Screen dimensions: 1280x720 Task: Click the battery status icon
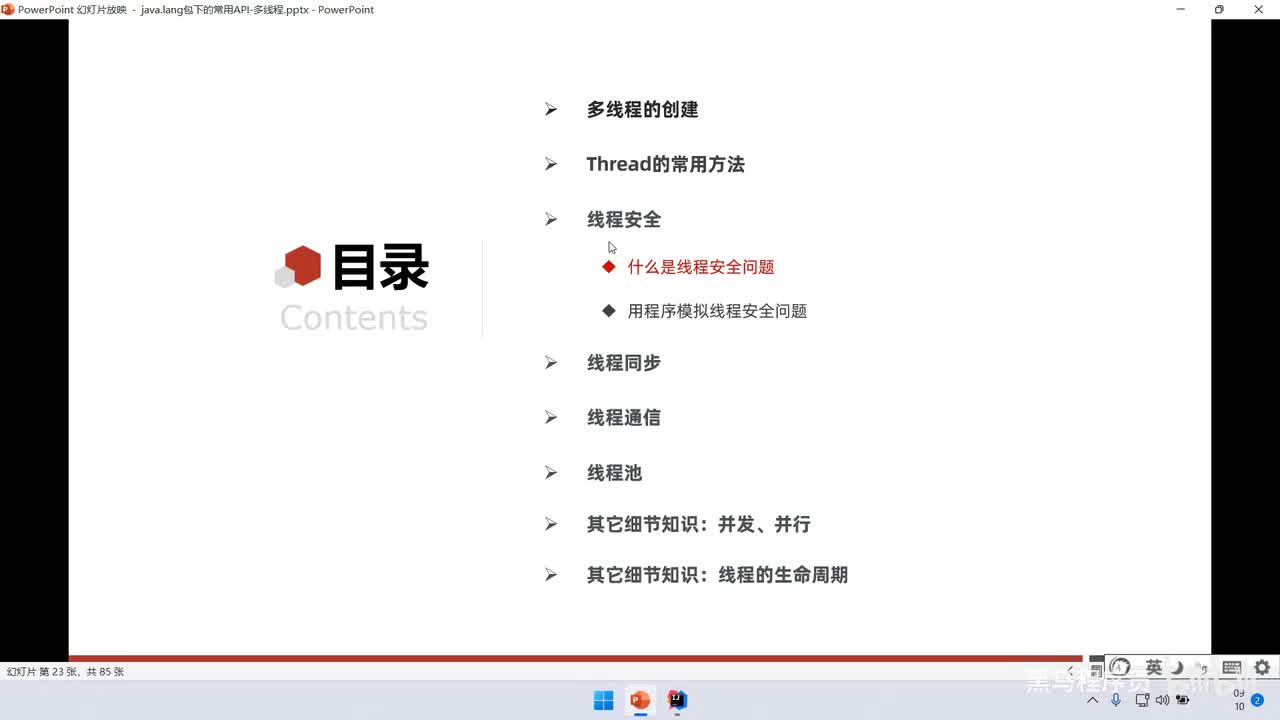point(1183,700)
